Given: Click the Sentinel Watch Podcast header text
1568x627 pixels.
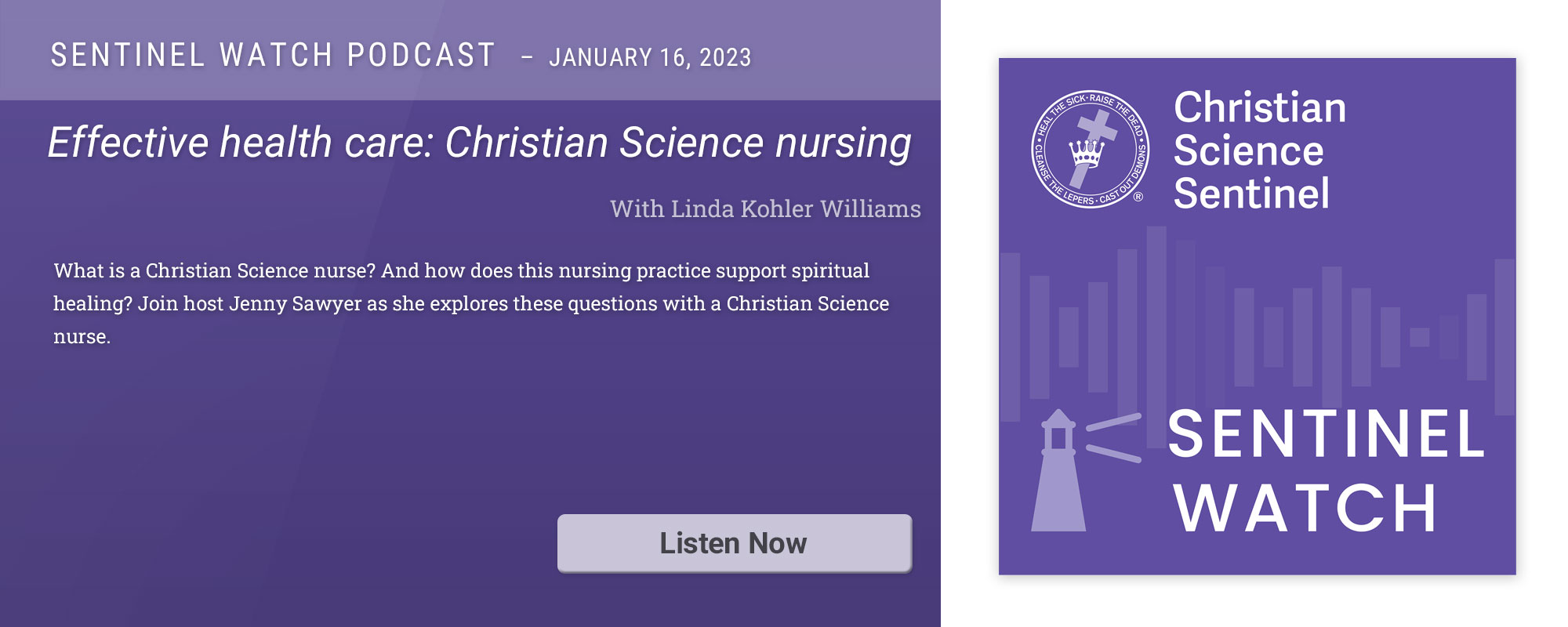Looking at the screenshot, I should tap(273, 56).
